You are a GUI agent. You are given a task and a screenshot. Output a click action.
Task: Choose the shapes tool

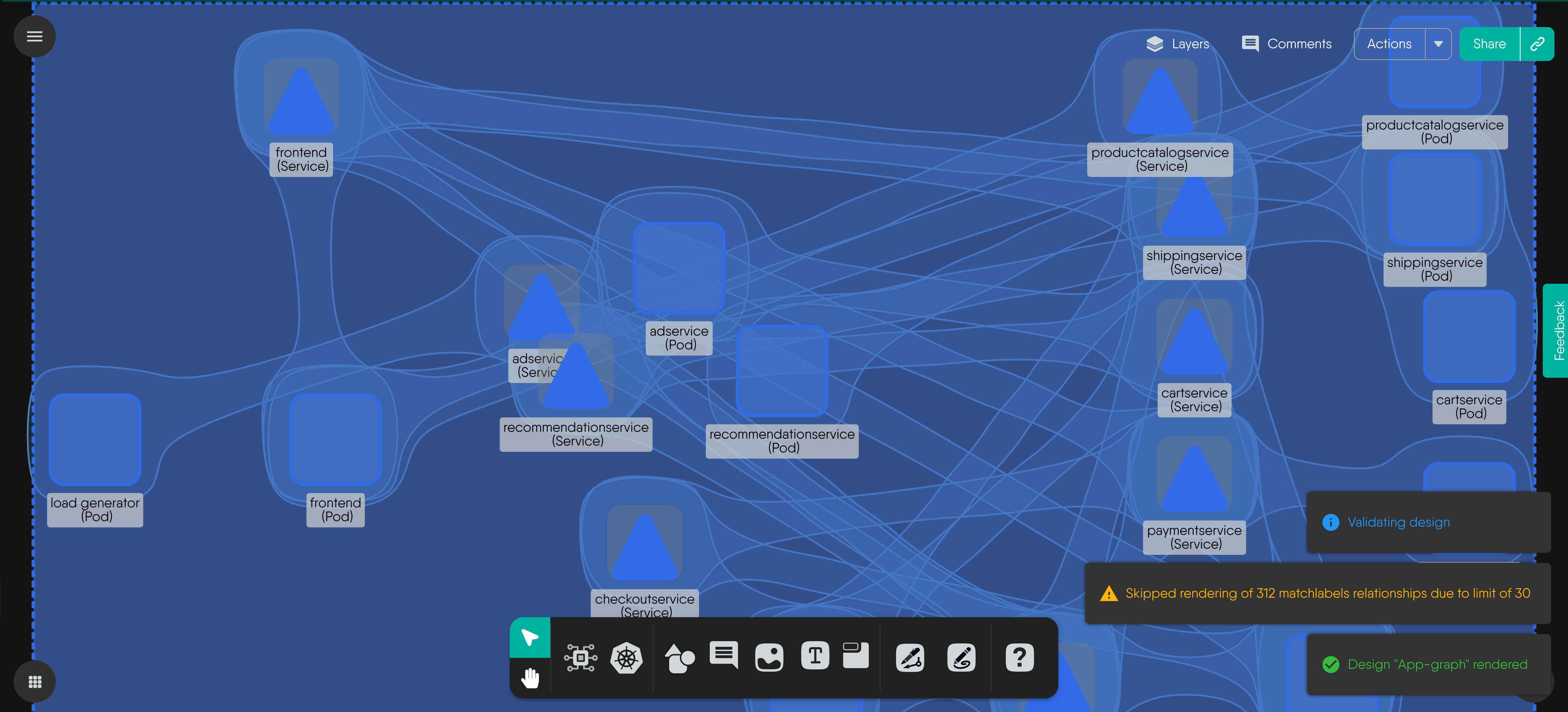[x=679, y=657]
